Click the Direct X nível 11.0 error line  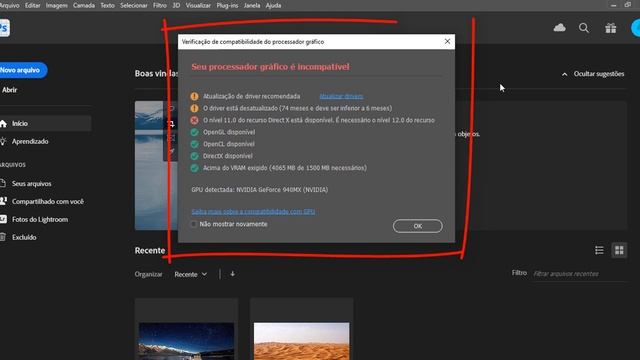point(319,120)
